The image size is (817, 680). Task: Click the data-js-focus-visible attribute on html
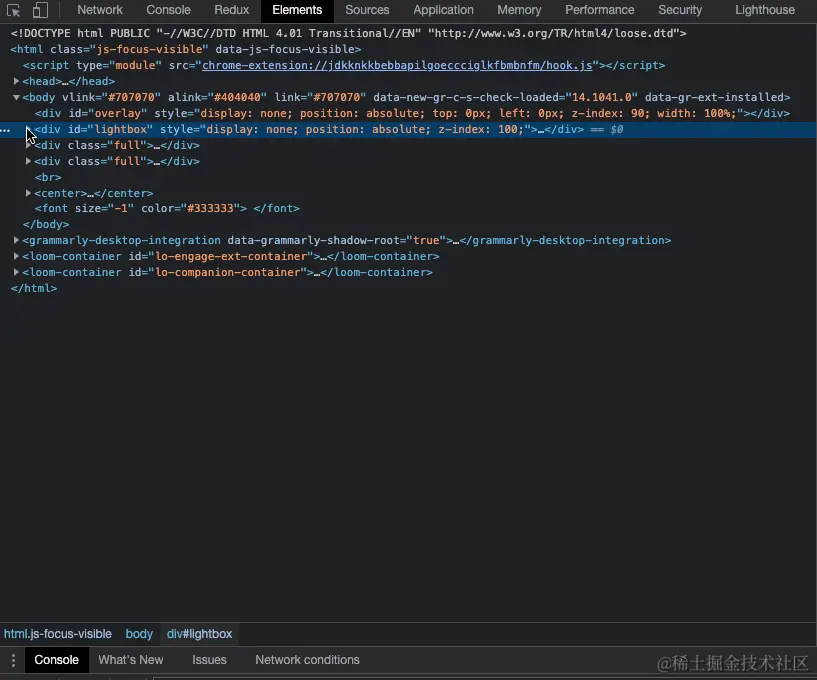point(285,49)
